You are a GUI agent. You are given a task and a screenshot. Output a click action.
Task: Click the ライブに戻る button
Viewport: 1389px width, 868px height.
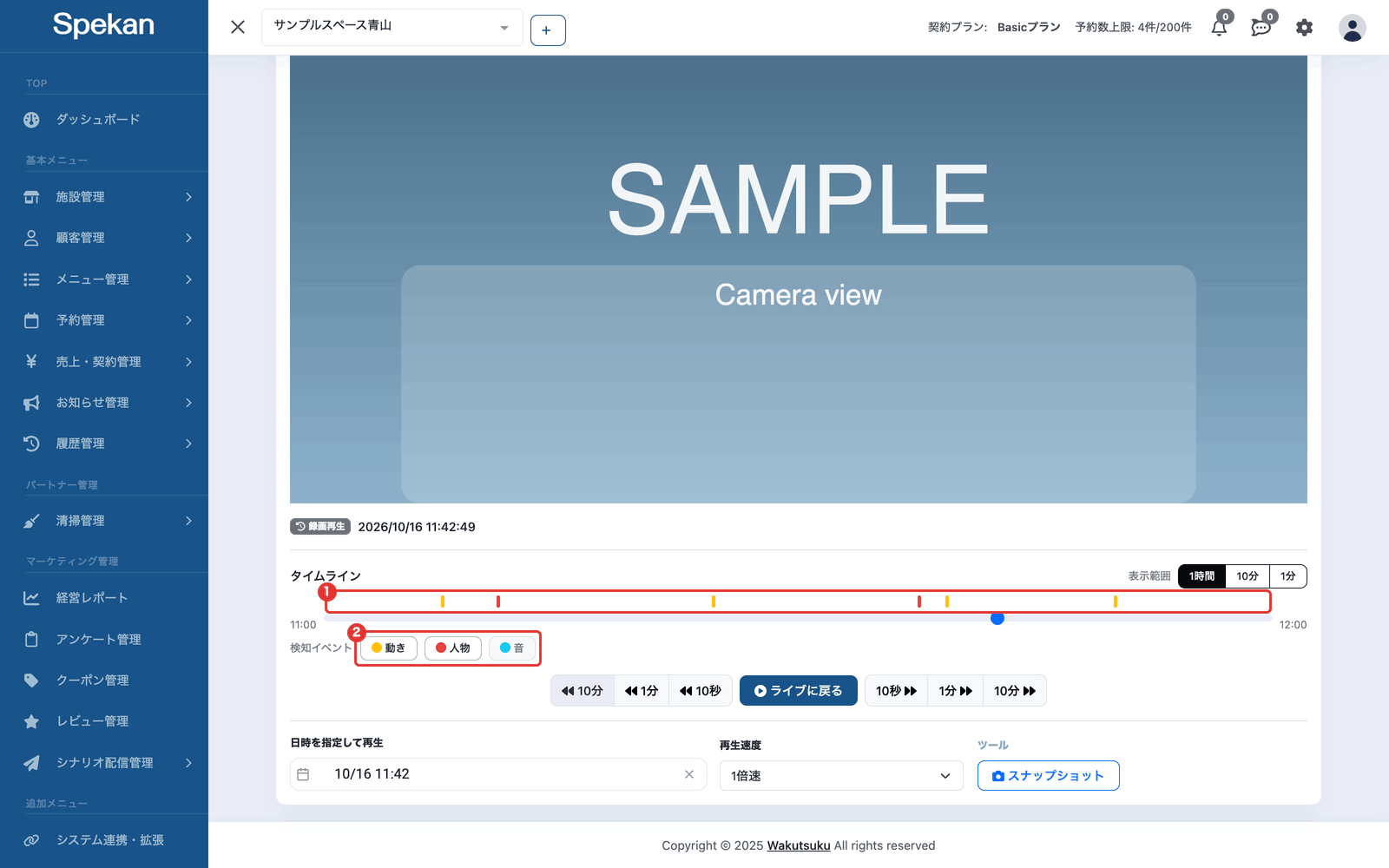click(x=799, y=691)
